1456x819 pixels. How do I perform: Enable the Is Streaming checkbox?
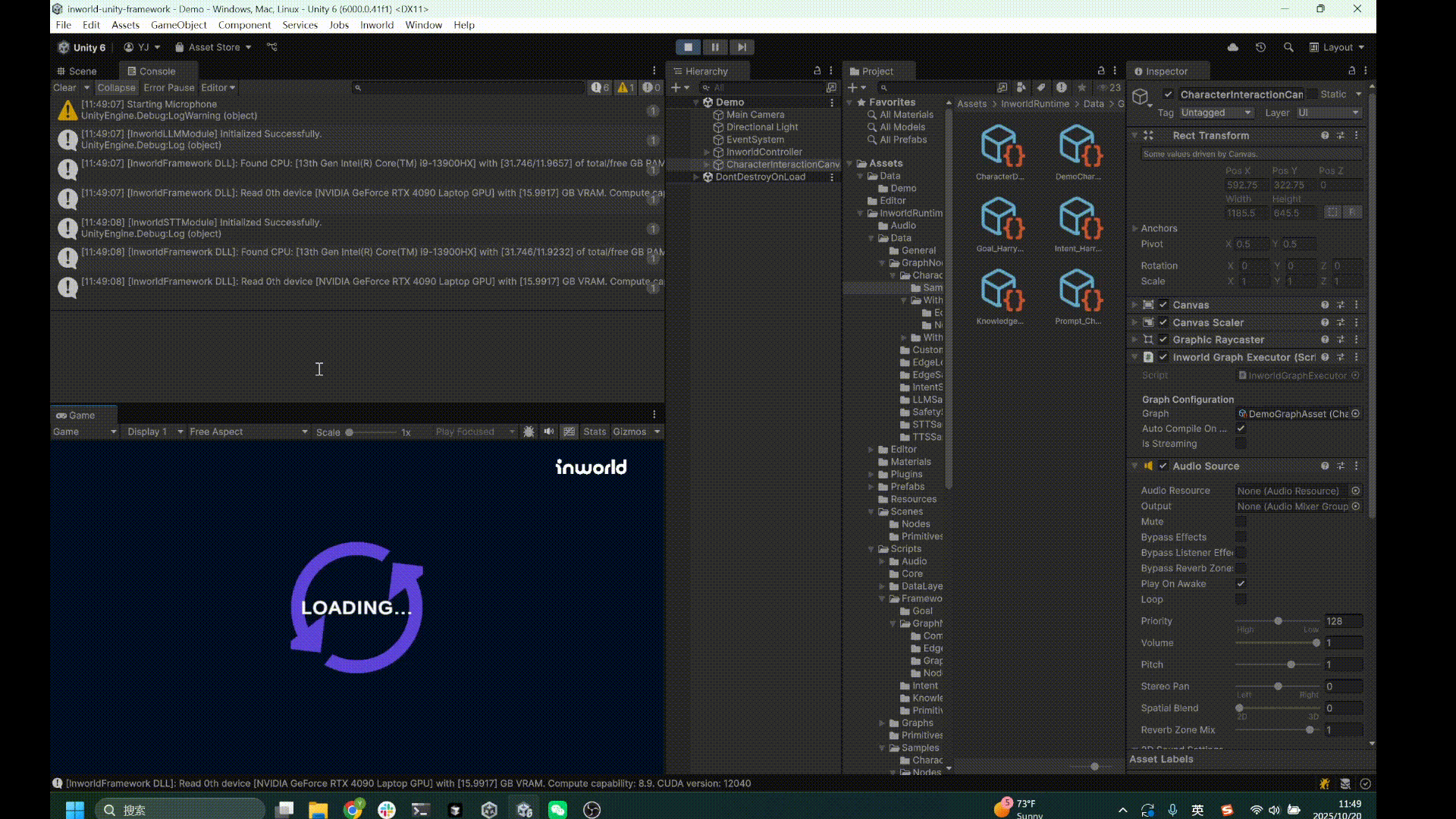[1241, 444]
